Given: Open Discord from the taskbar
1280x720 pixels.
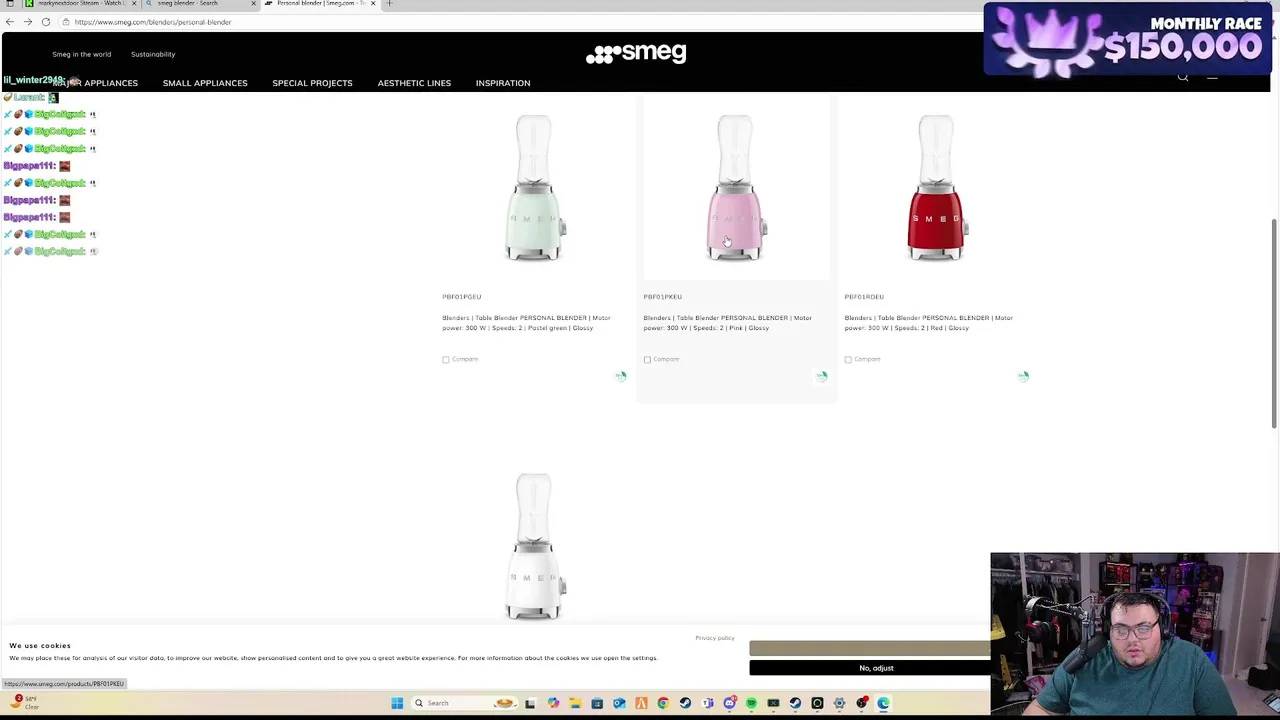Looking at the screenshot, I should (729, 703).
